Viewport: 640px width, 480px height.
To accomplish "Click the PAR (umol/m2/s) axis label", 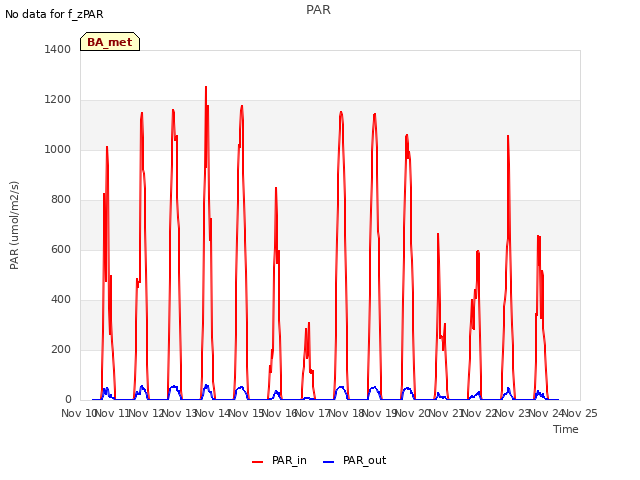I will click(14, 225).
